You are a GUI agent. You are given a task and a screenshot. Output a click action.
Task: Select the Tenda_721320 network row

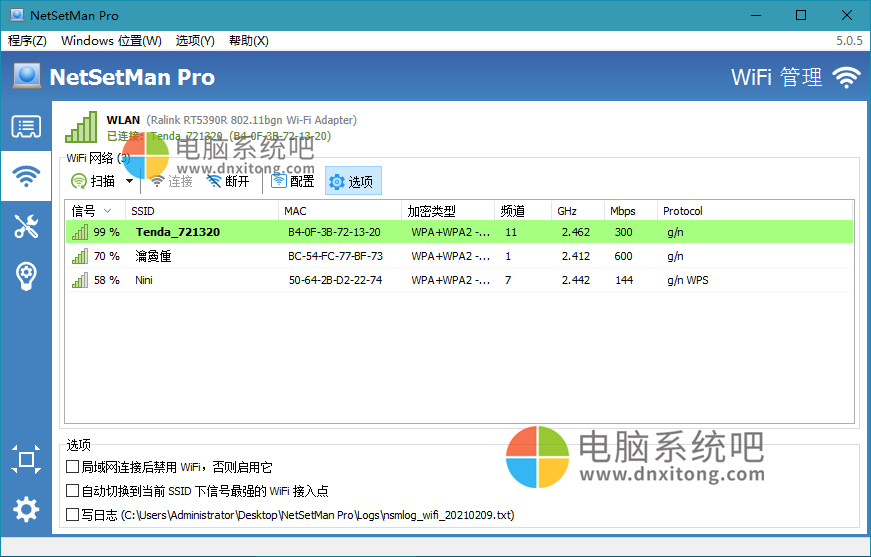point(459,232)
